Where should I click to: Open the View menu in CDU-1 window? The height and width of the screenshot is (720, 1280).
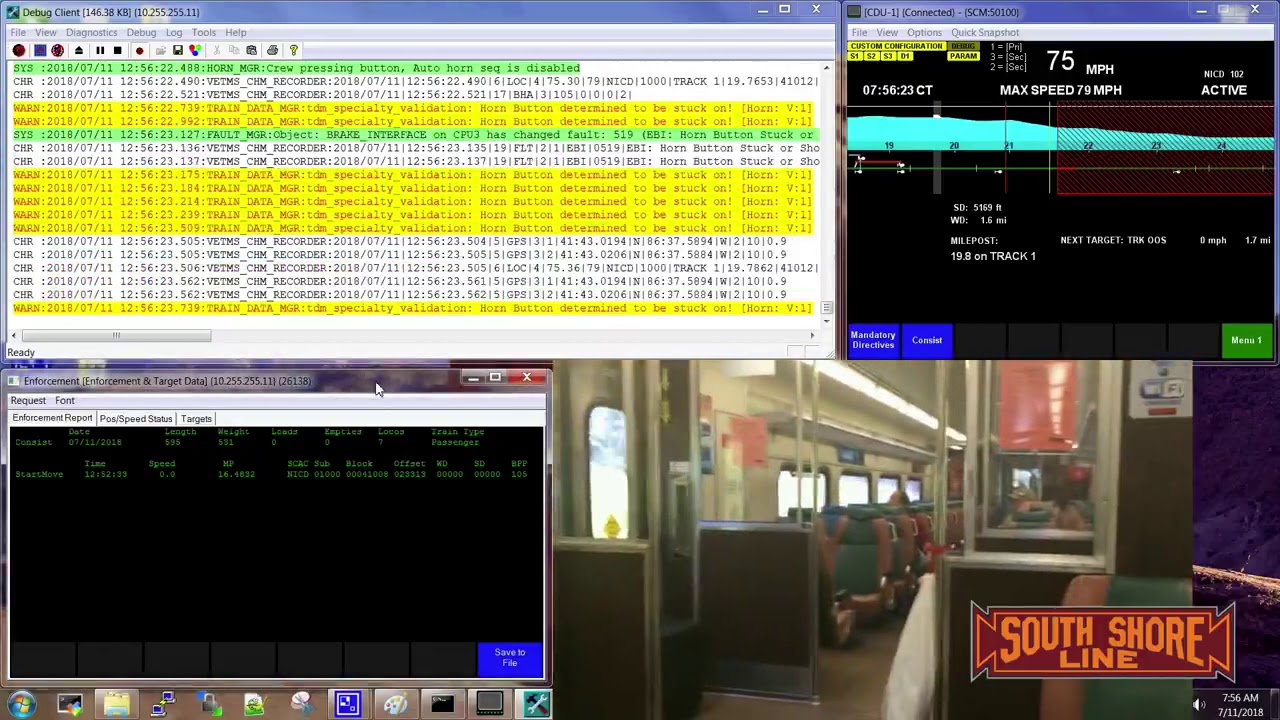click(x=887, y=32)
